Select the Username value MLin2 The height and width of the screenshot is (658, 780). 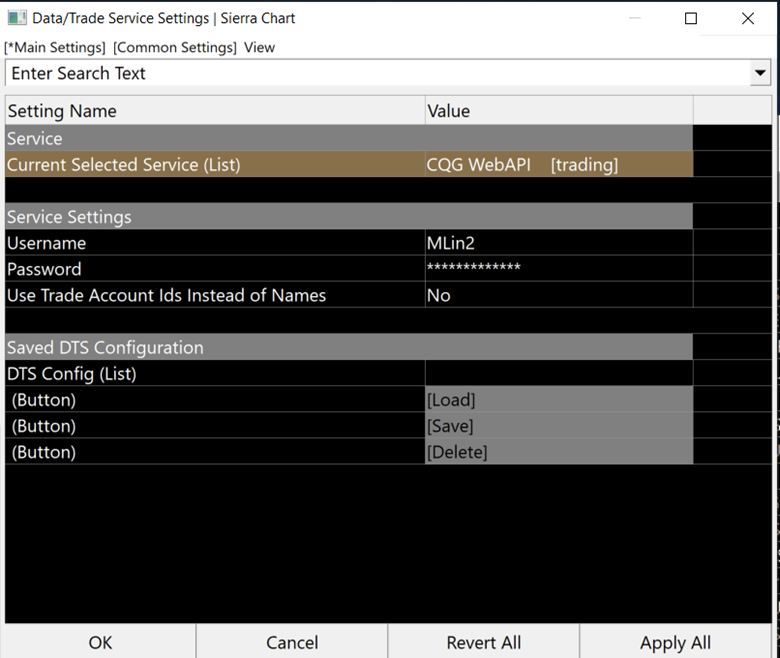557,243
